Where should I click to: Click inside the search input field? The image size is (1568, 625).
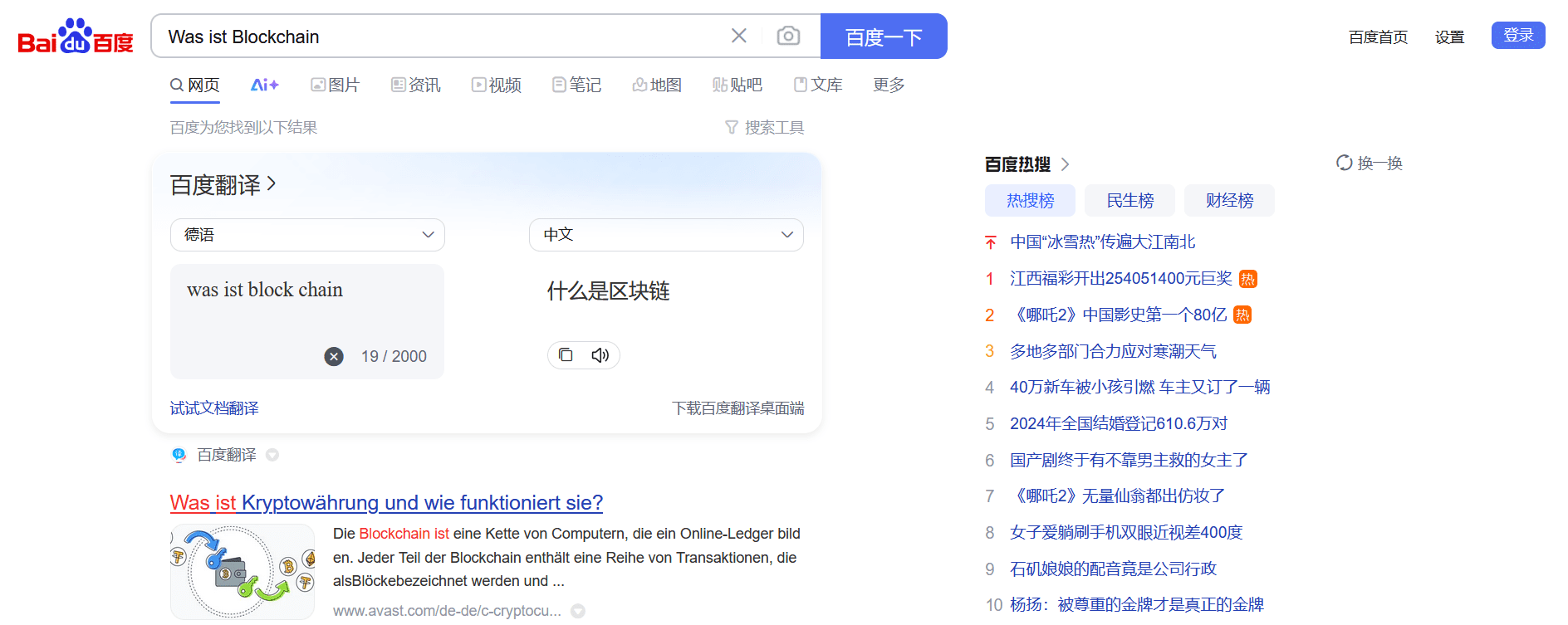(x=440, y=37)
